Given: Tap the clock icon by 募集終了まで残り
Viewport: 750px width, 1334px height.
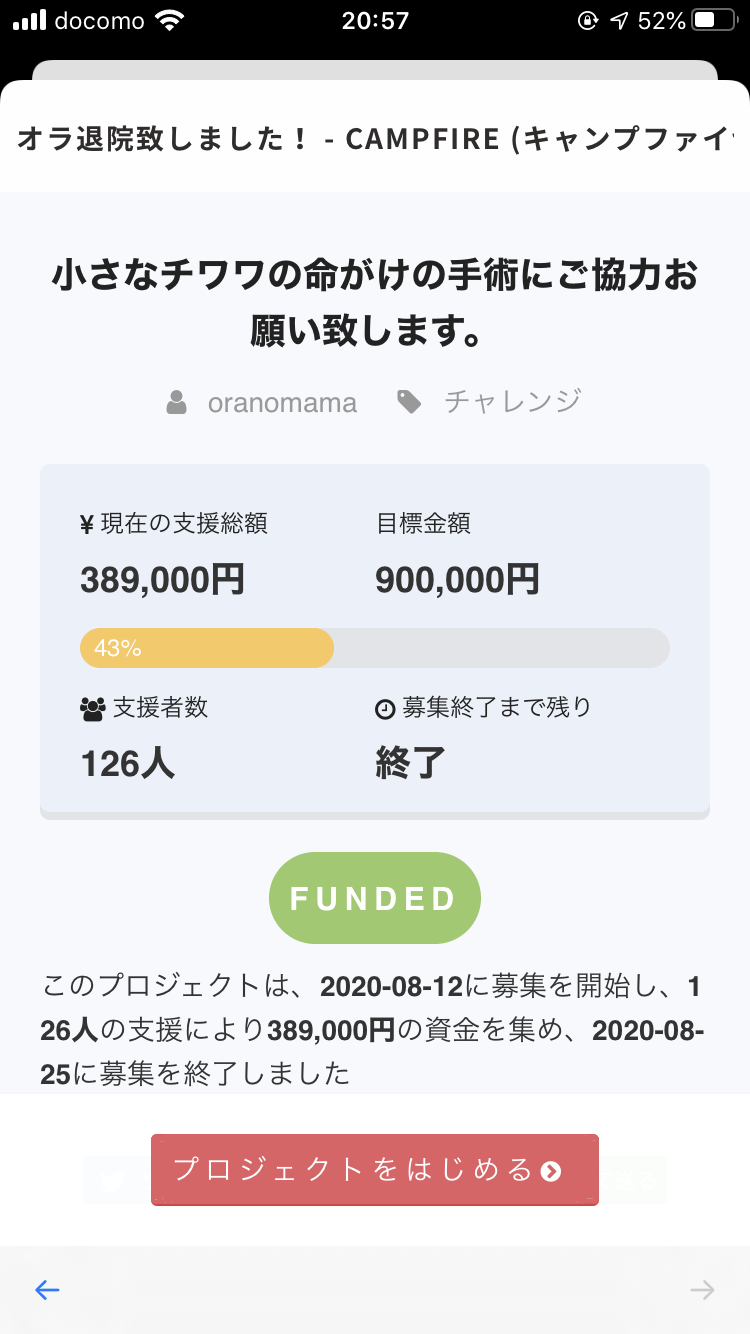Looking at the screenshot, I should click(385, 709).
